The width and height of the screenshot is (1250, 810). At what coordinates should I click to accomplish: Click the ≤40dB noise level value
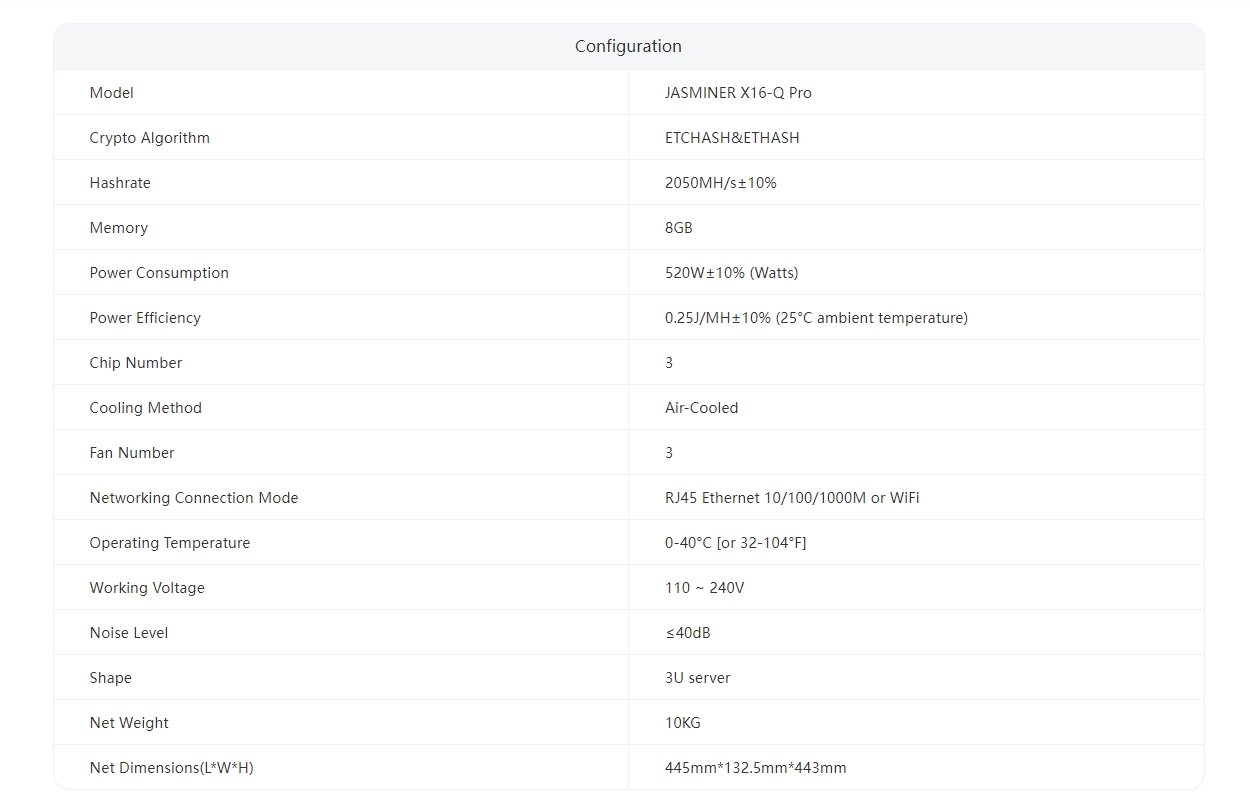[688, 633]
